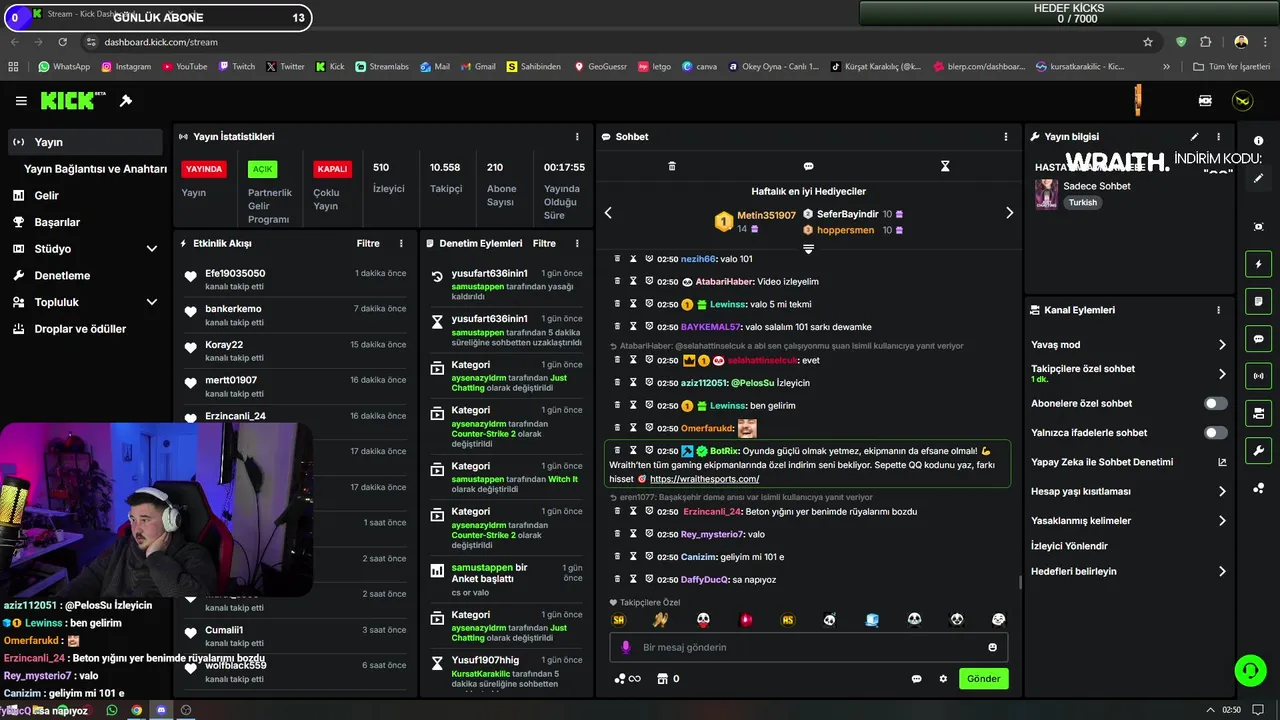Open chat settings gear beside Gönder
Screen dimensions: 1280x720
click(x=943, y=679)
